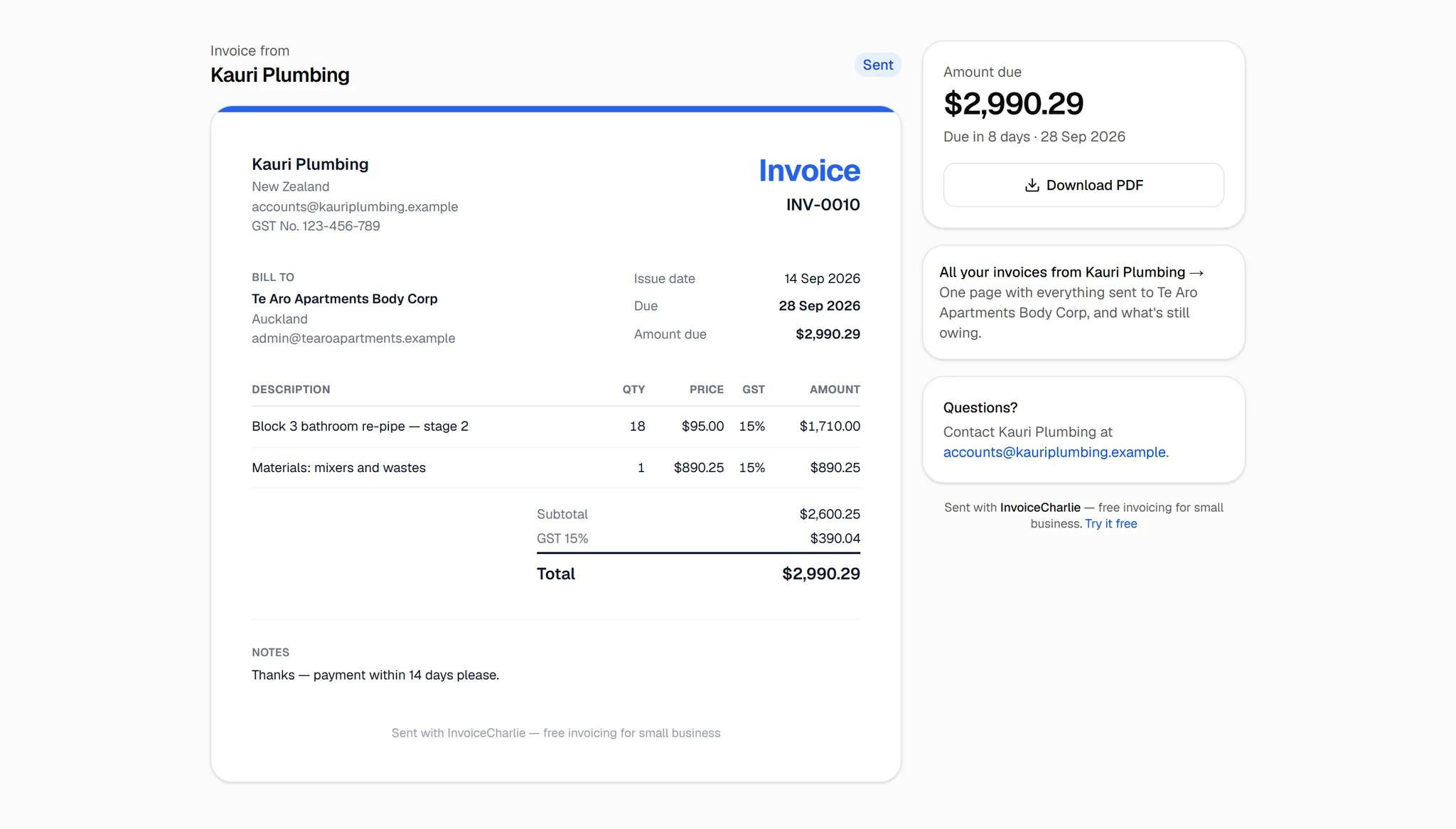The width and height of the screenshot is (1456, 829).
Task: Click the Auckland address line
Action: click(279, 319)
